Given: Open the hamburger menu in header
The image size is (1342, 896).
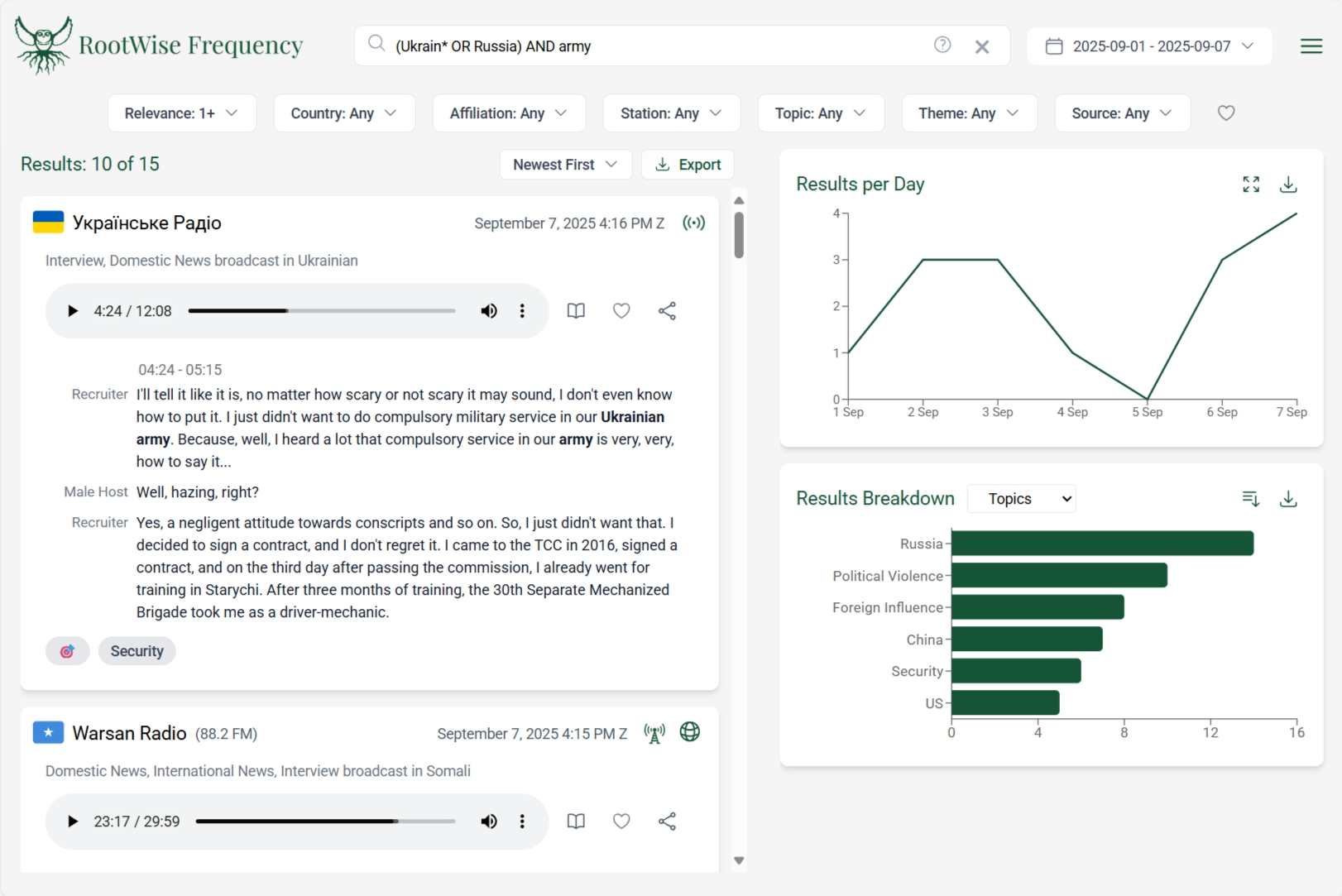Looking at the screenshot, I should coord(1311,46).
